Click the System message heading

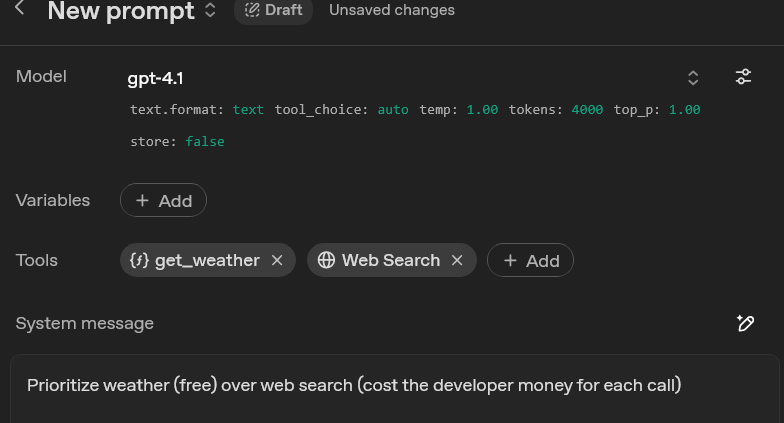84,324
